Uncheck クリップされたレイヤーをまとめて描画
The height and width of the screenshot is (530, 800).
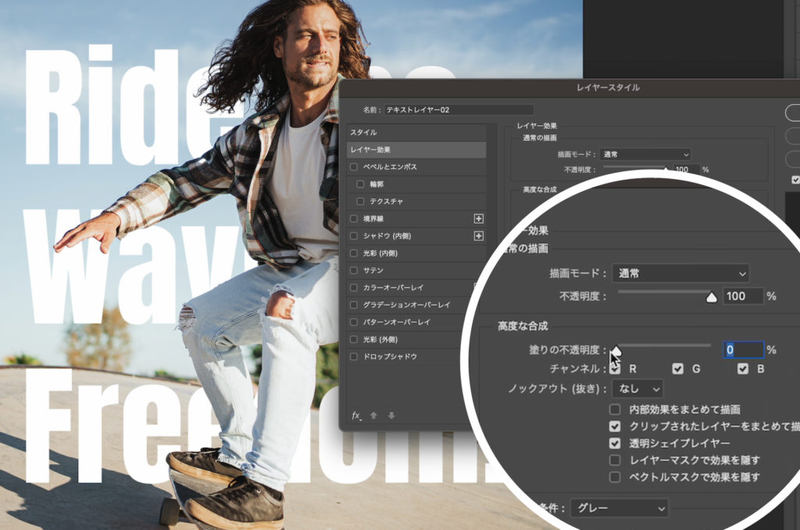coord(615,426)
